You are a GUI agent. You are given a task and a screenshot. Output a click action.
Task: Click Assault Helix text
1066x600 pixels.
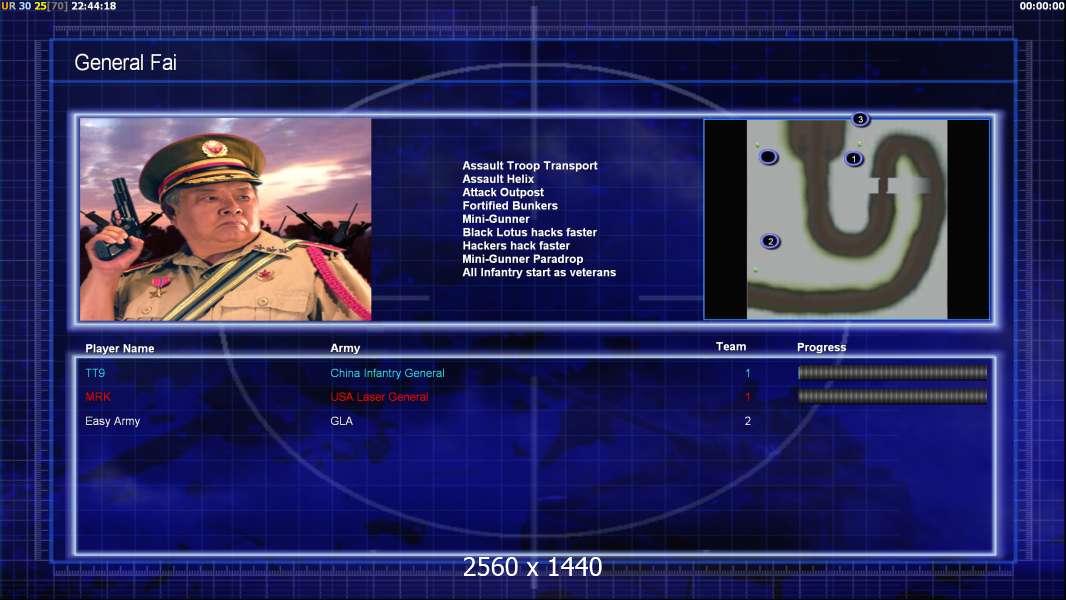(498, 179)
